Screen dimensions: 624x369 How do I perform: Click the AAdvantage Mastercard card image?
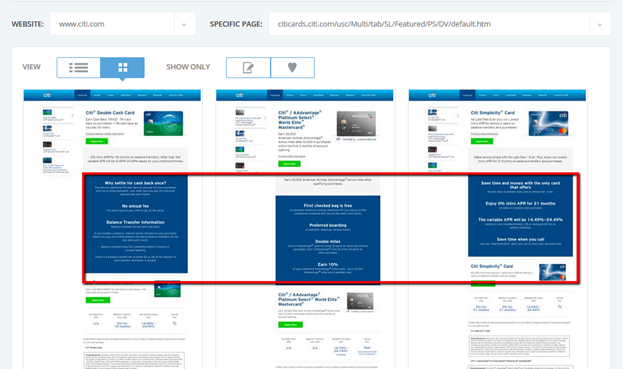pos(356,124)
